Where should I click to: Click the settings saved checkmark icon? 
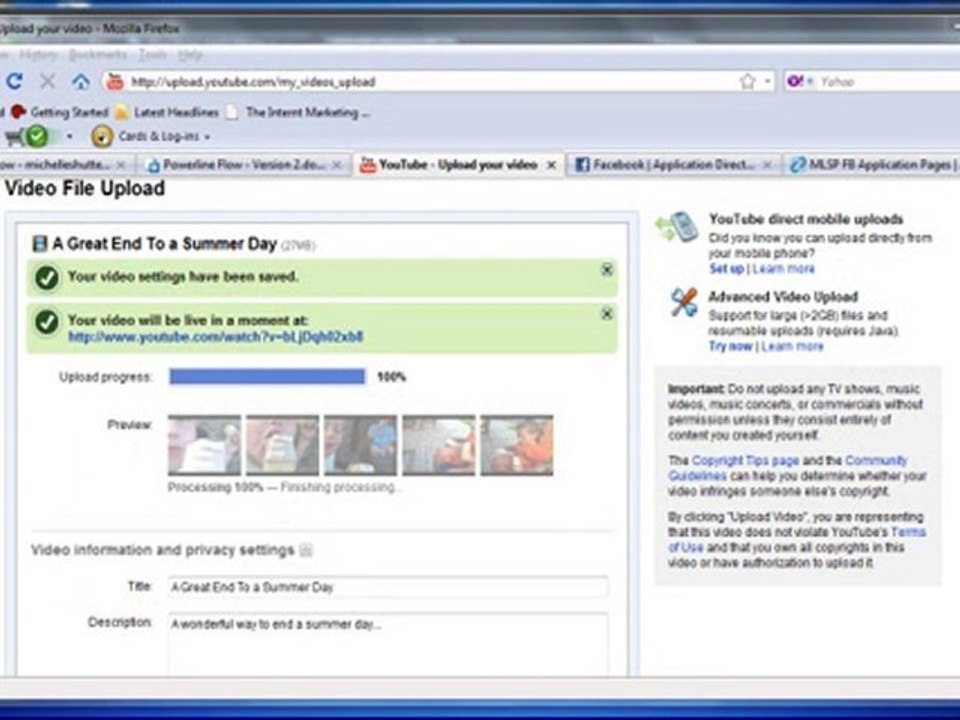pos(47,277)
